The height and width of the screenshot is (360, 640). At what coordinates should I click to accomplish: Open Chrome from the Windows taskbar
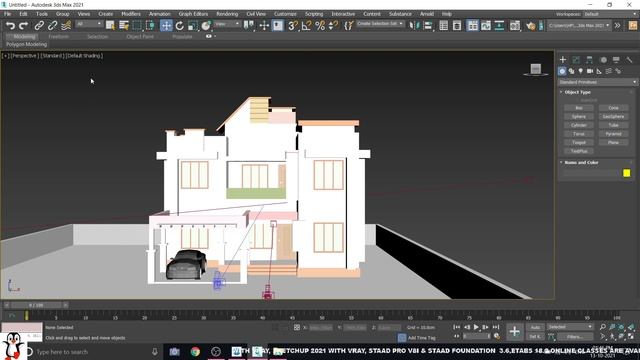(195, 351)
